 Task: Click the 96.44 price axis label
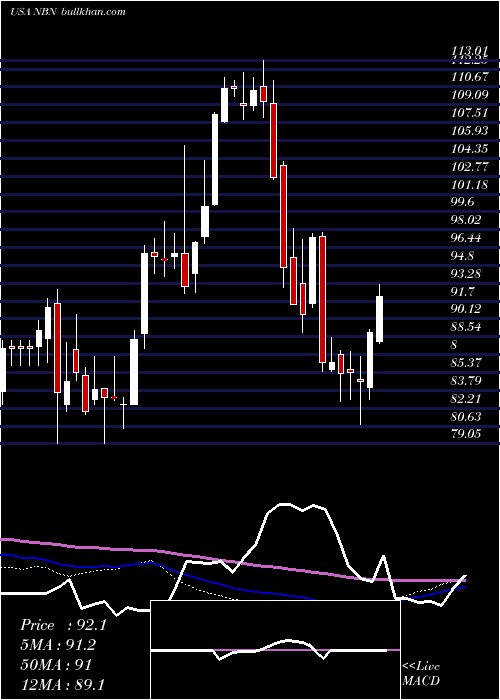pos(466,238)
